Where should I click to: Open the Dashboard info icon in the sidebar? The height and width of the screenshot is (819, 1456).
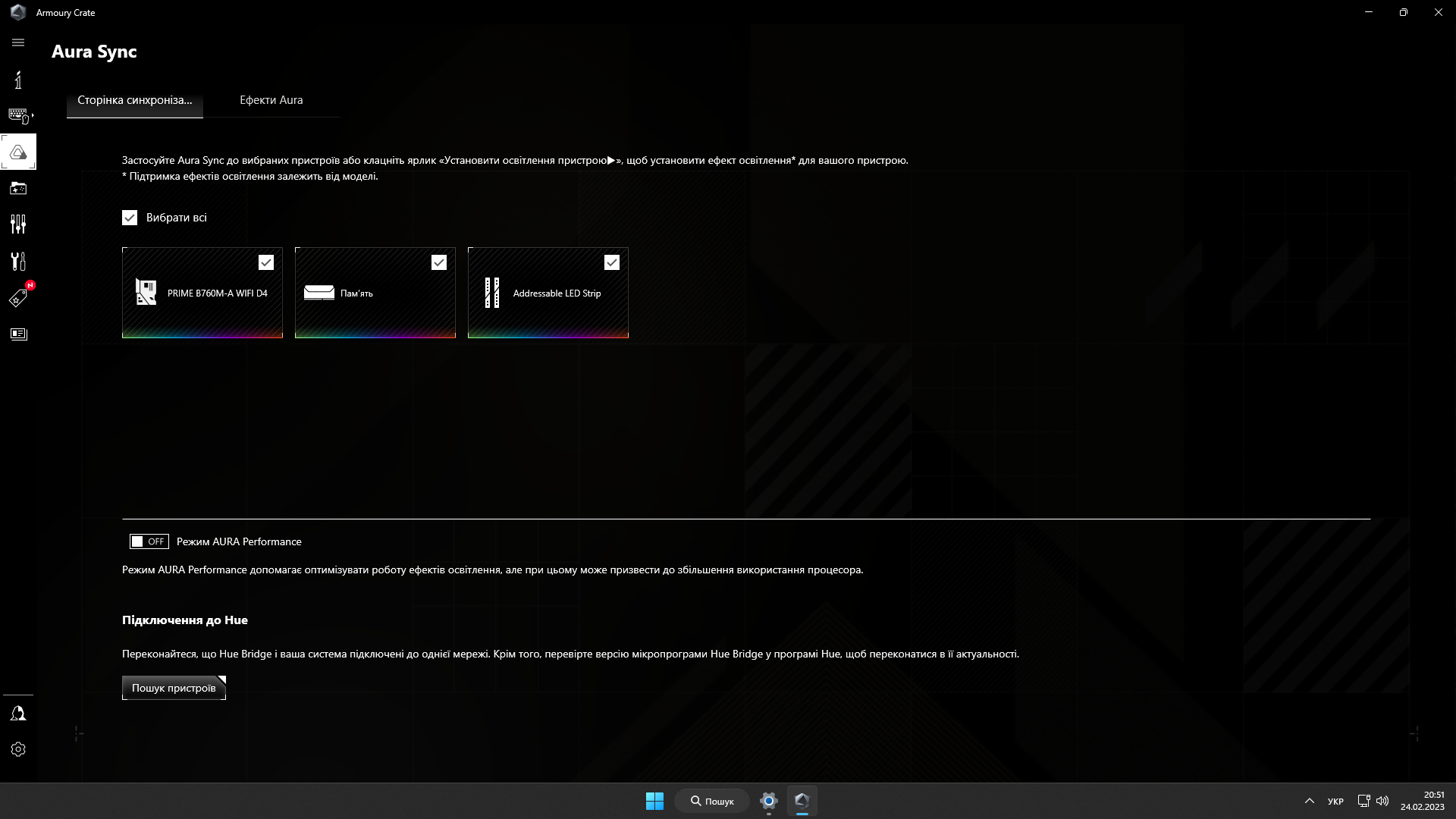18,80
